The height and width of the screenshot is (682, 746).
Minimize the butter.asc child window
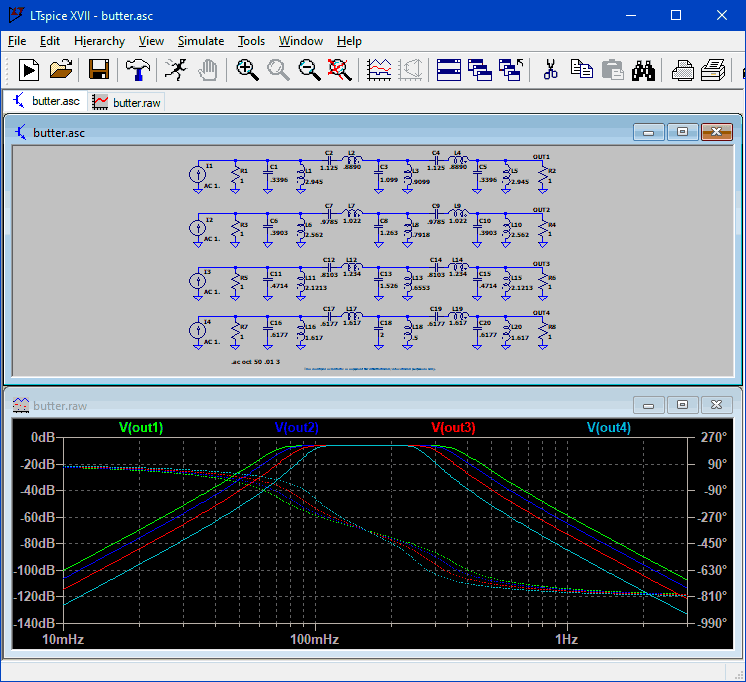pyautogui.click(x=648, y=132)
